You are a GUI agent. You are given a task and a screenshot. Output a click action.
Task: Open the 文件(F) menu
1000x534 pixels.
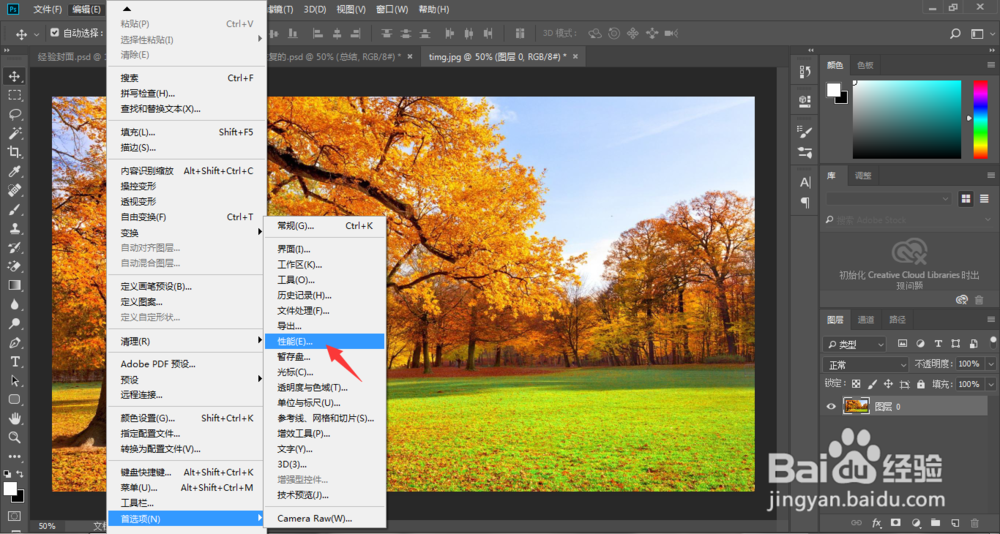click(x=48, y=9)
